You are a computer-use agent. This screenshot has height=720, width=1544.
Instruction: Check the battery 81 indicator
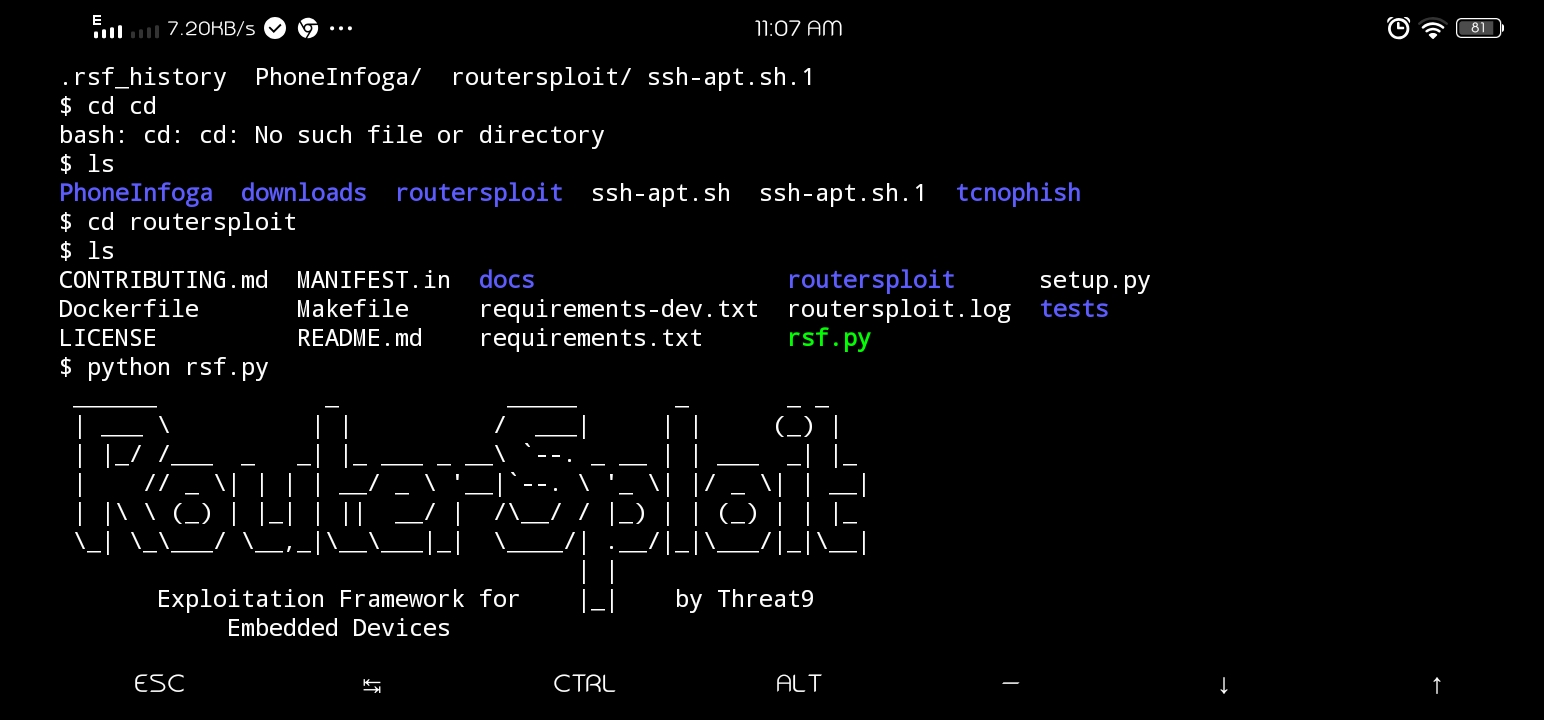point(1480,28)
